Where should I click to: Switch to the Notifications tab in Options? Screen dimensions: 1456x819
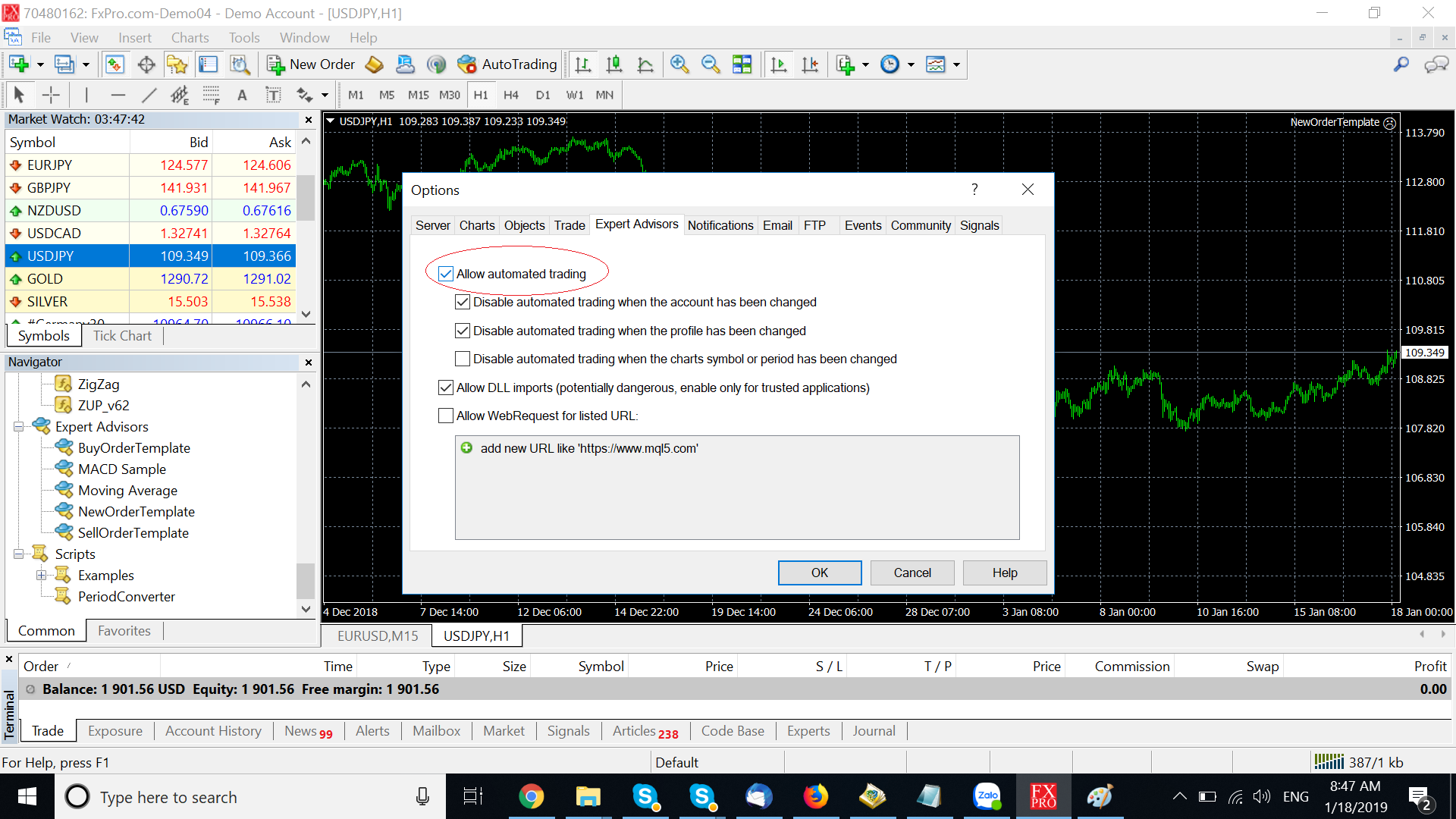(720, 225)
